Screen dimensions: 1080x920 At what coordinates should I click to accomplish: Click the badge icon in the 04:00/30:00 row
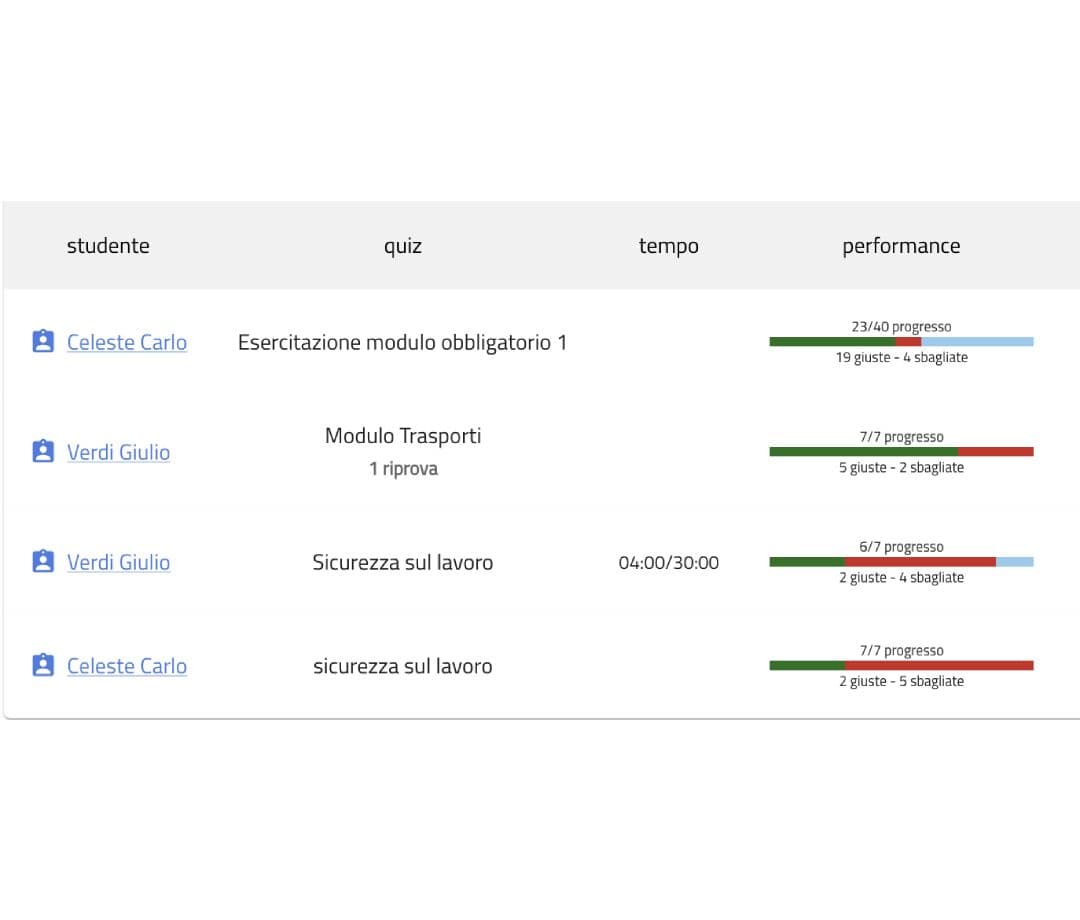coord(42,562)
